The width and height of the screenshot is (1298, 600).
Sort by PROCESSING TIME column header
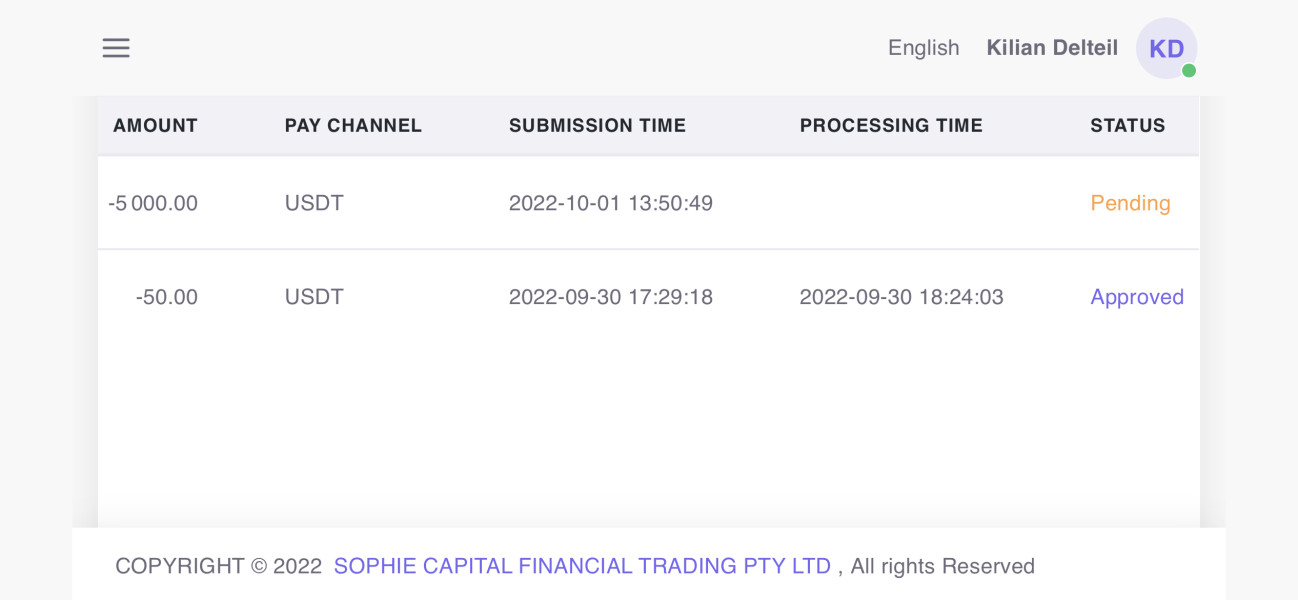tap(891, 126)
